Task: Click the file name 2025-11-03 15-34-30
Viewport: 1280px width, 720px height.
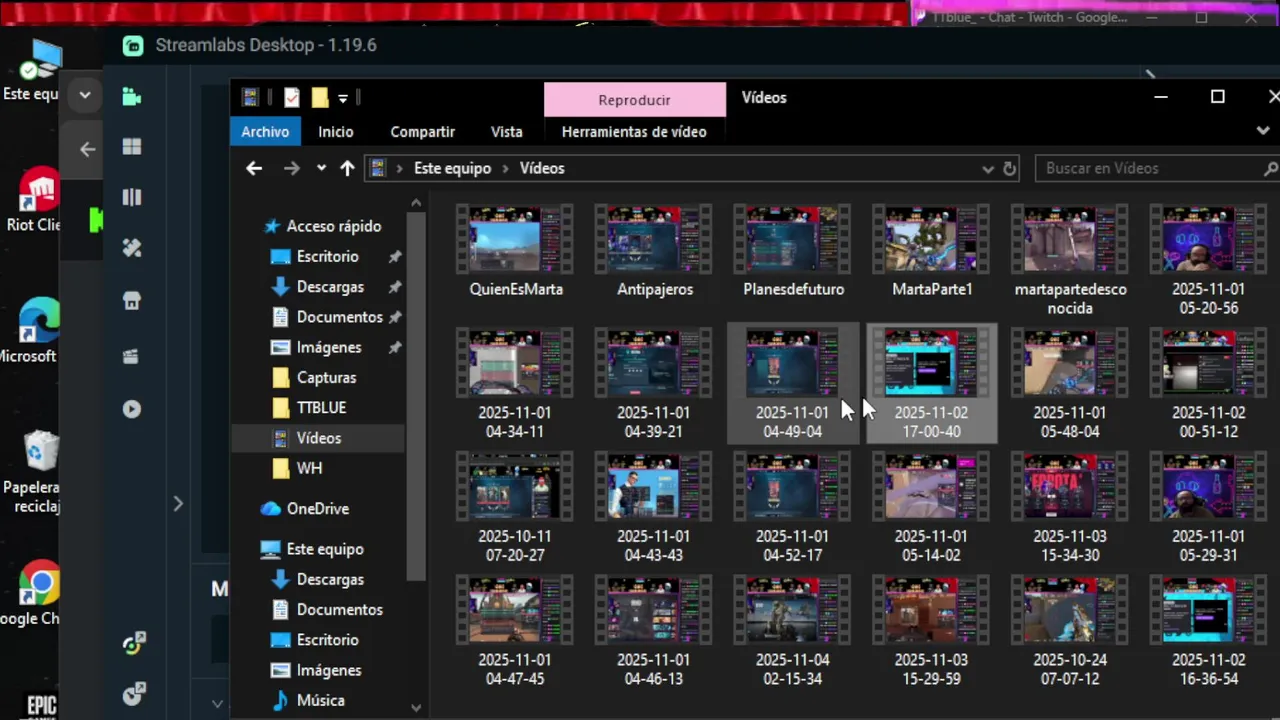Action: click(x=1069, y=545)
